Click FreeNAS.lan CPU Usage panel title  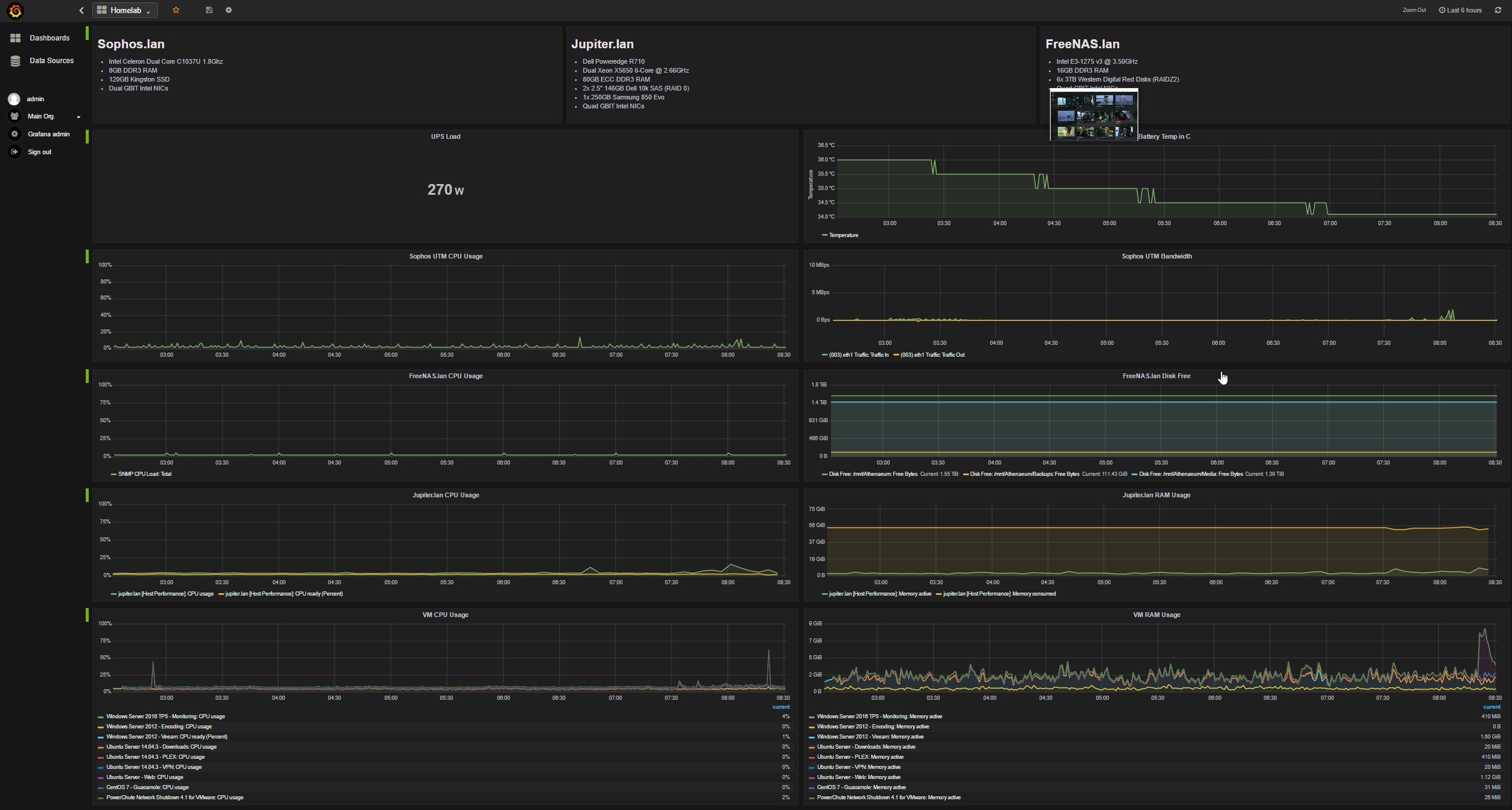pyautogui.click(x=446, y=376)
